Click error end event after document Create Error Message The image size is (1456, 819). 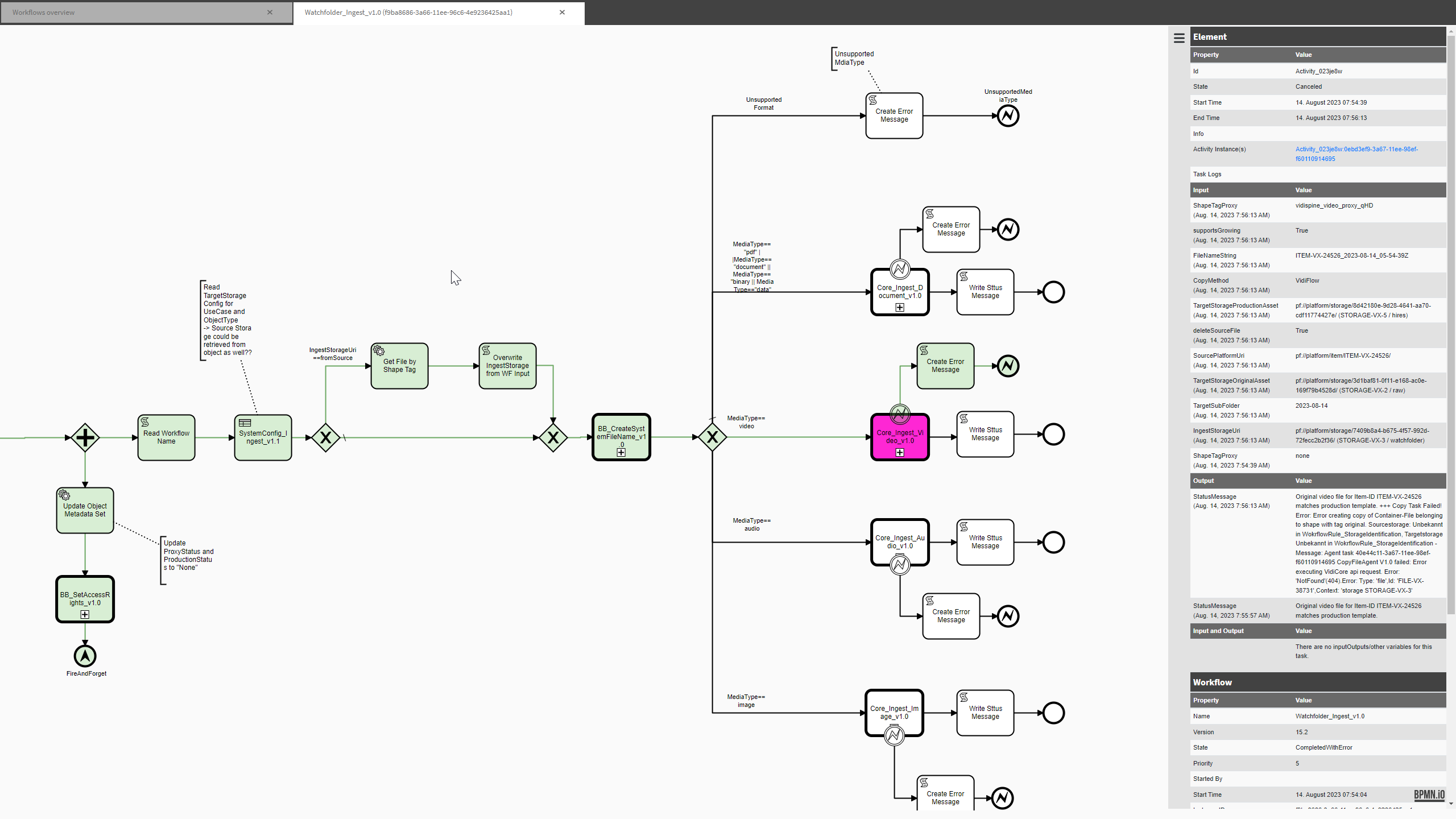click(x=1008, y=230)
